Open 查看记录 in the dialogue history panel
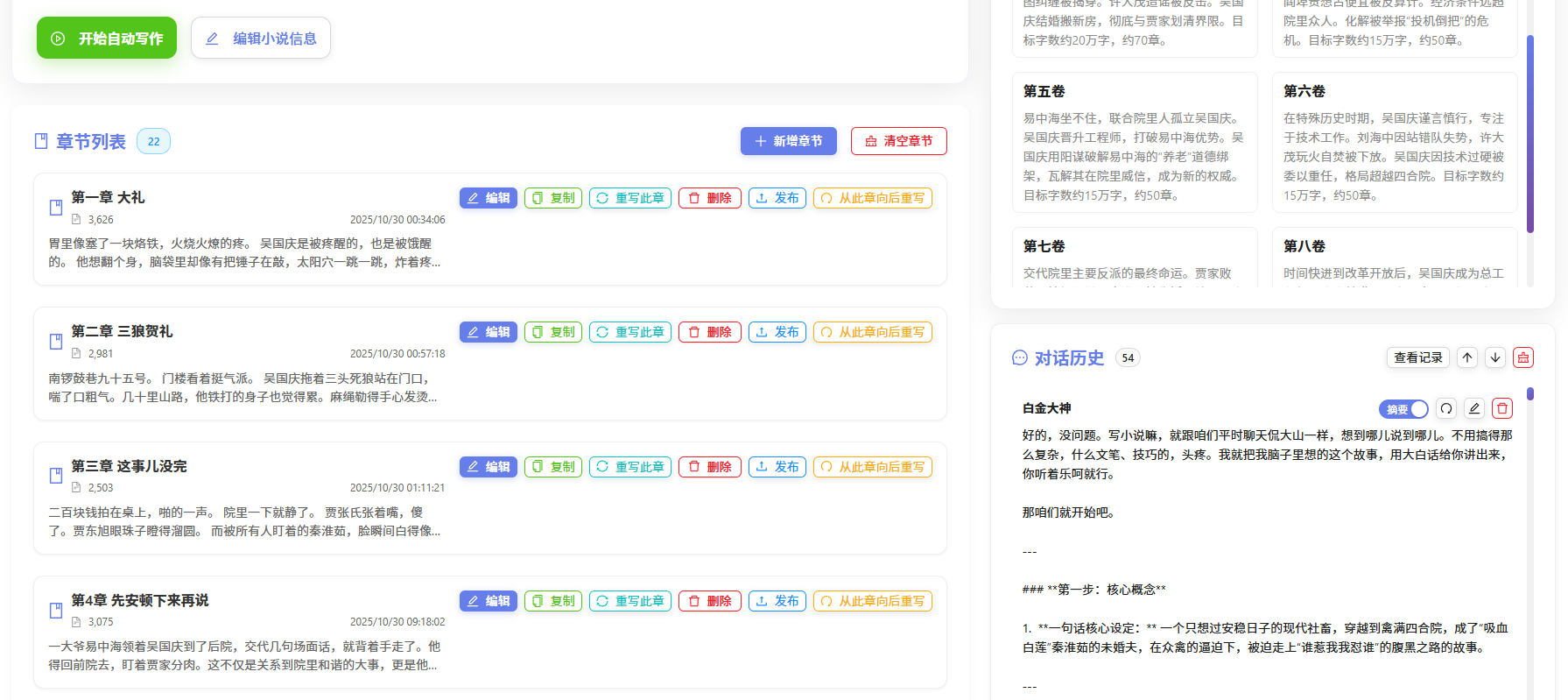Screen dimensions: 1568x700 tap(1418, 357)
